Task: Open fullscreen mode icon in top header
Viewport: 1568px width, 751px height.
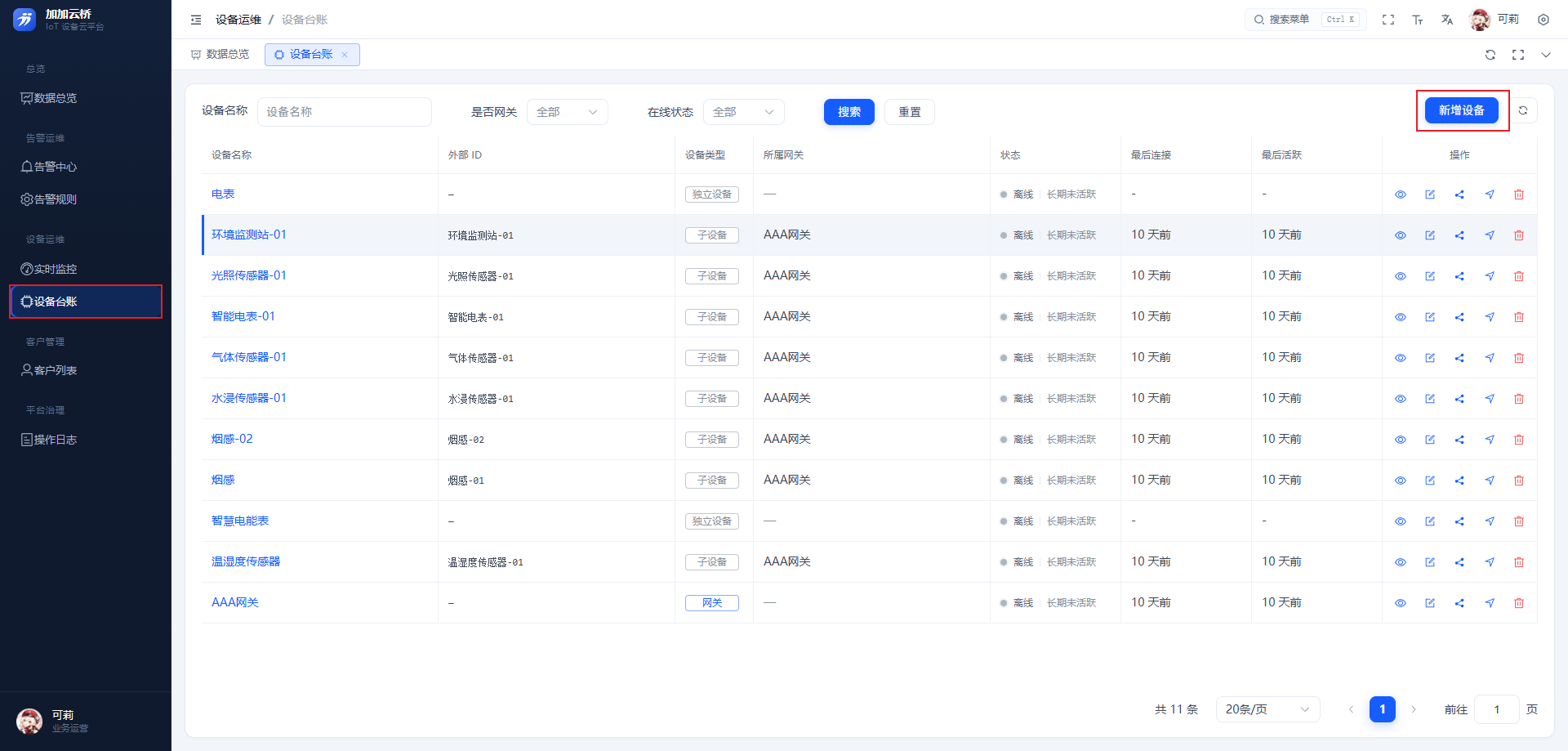Action: coord(1388,20)
